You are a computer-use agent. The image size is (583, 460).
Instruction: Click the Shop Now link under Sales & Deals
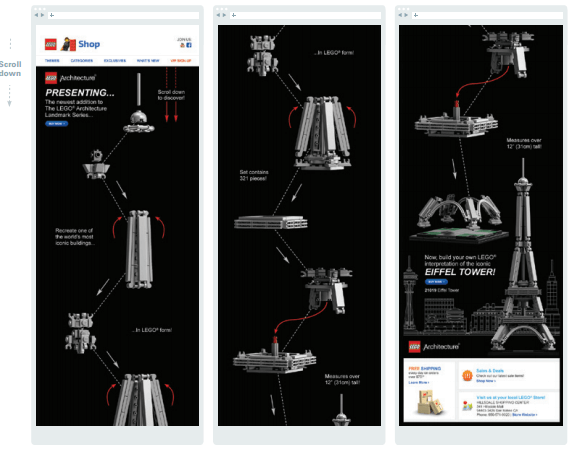[486, 381]
